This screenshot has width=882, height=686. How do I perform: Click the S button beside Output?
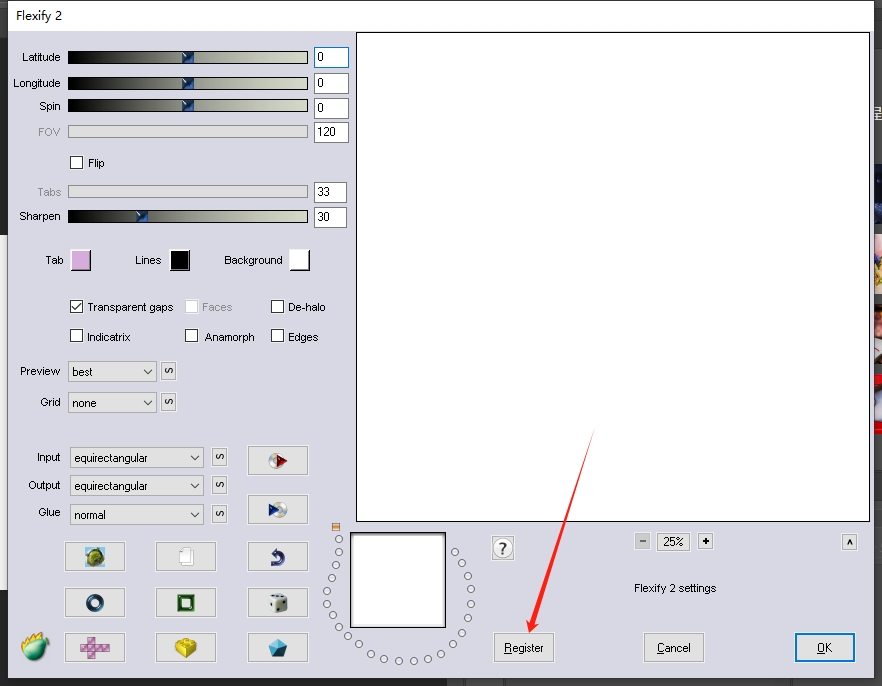pos(219,485)
